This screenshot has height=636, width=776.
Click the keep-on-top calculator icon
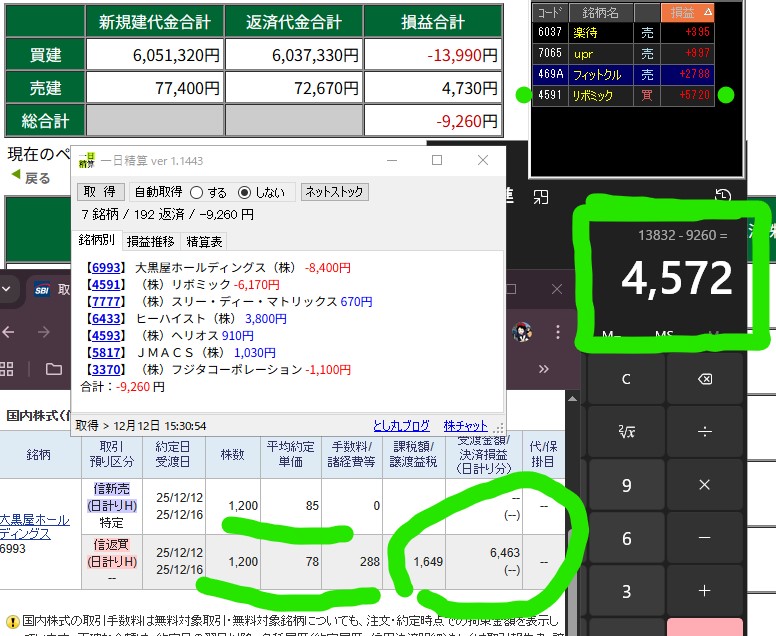(x=541, y=196)
